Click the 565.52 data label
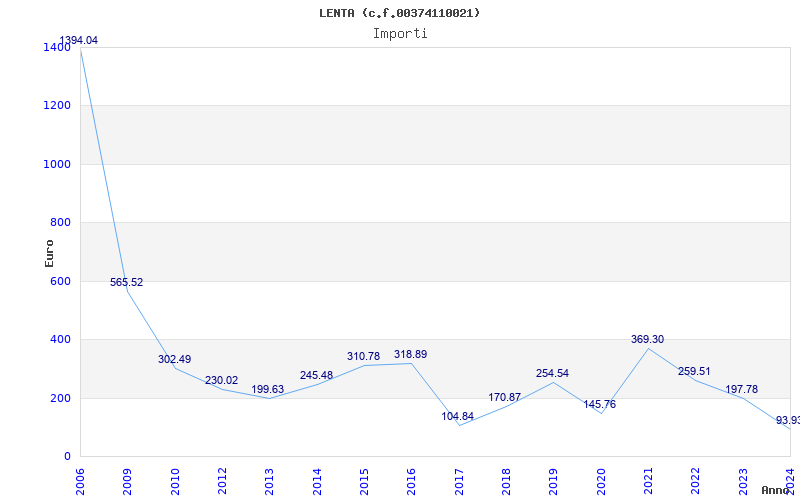The height and width of the screenshot is (500, 800). pyautogui.click(x=127, y=282)
